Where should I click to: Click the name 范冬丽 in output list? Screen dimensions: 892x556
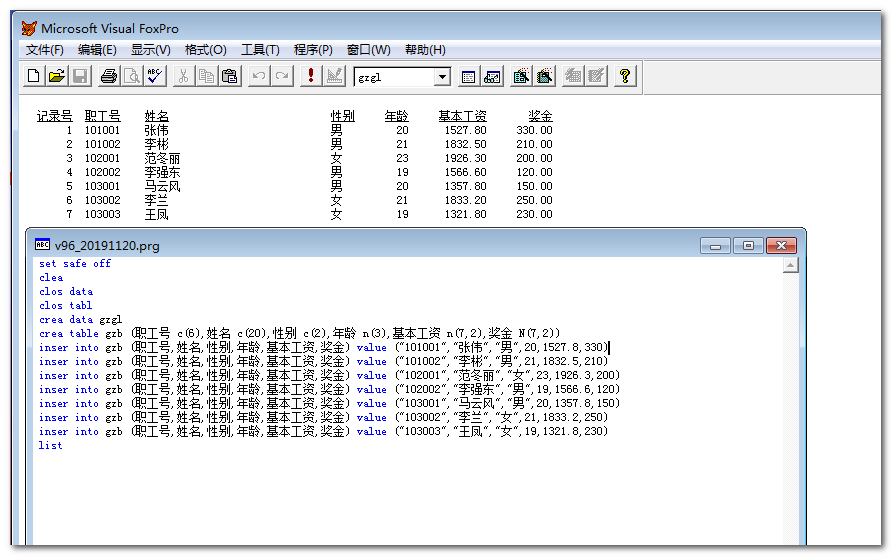[x=162, y=158]
